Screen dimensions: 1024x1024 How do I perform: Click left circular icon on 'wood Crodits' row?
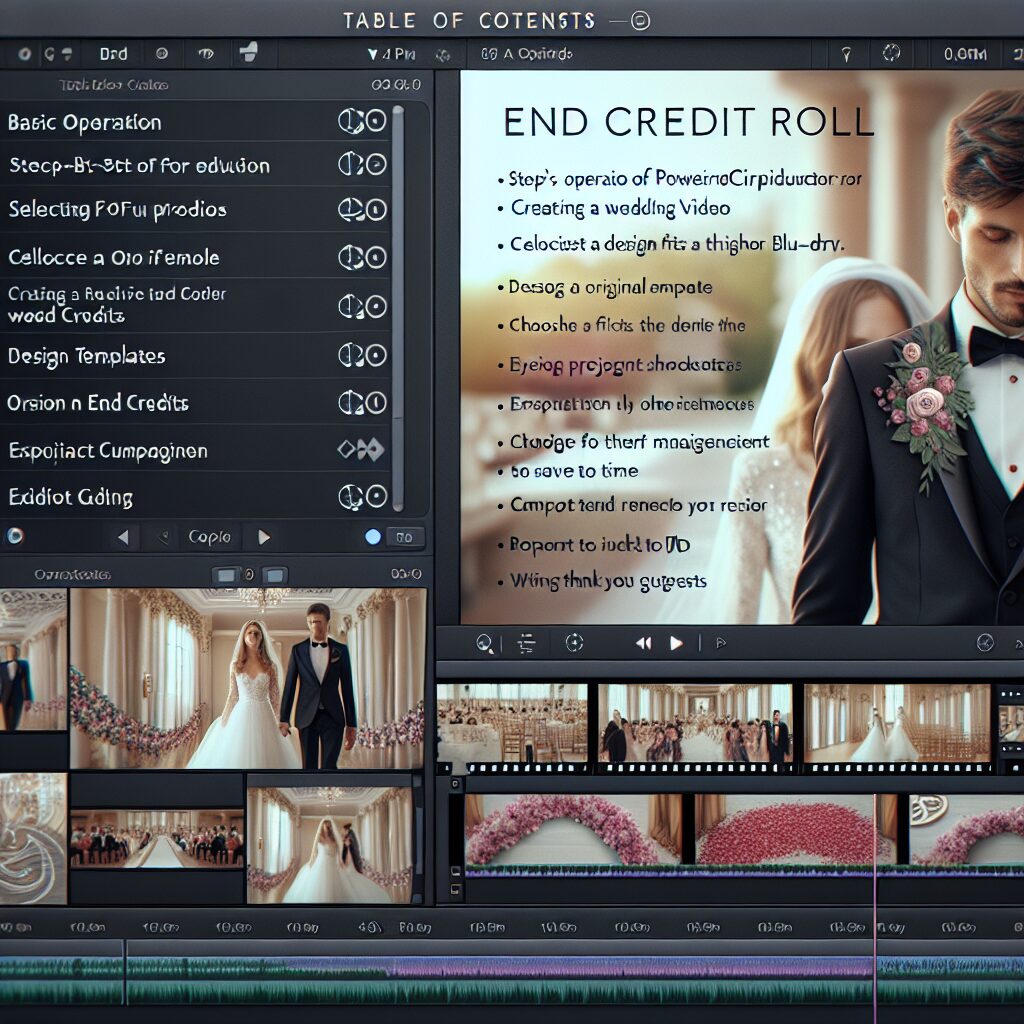click(x=351, y=306)
